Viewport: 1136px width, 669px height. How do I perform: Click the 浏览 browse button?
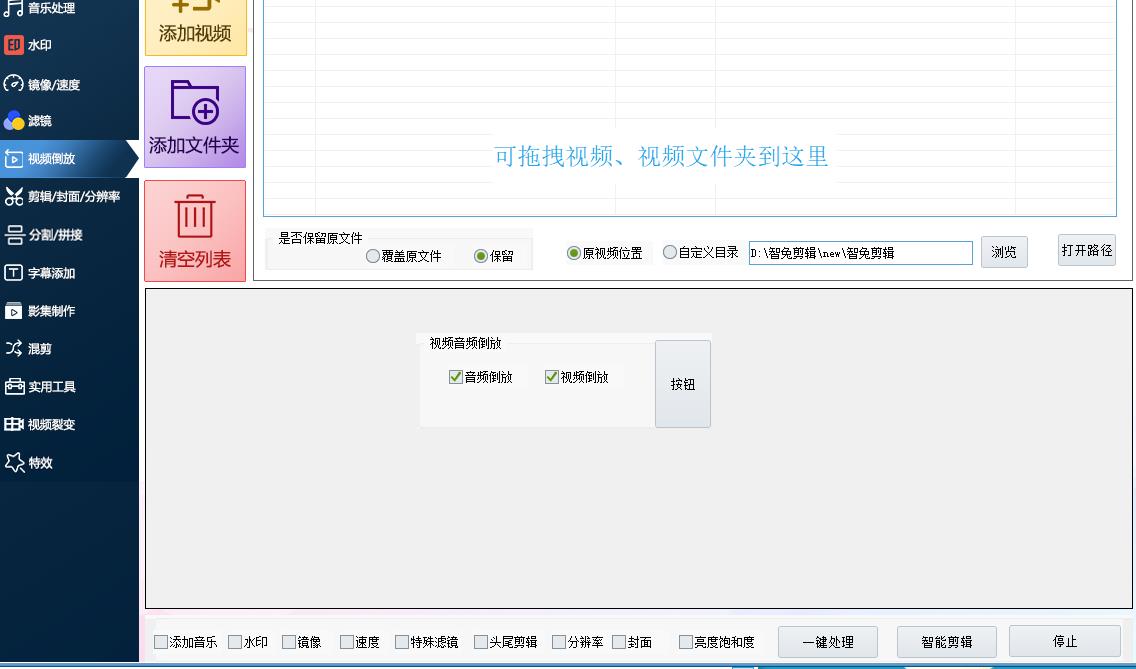click(1004, 252)
